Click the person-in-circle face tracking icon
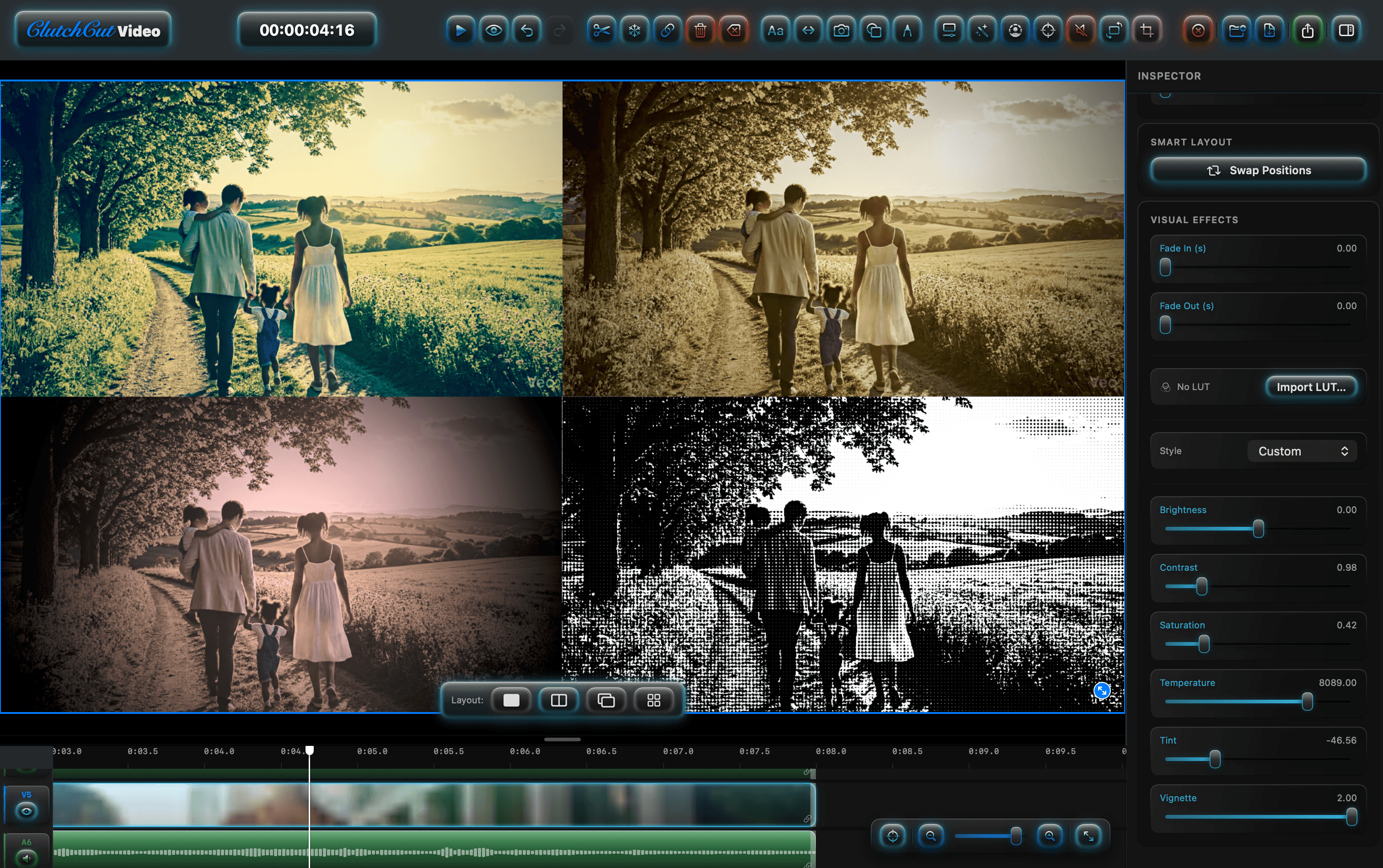The width and height of the screenshot is (1383, 868). point(1015,31)
